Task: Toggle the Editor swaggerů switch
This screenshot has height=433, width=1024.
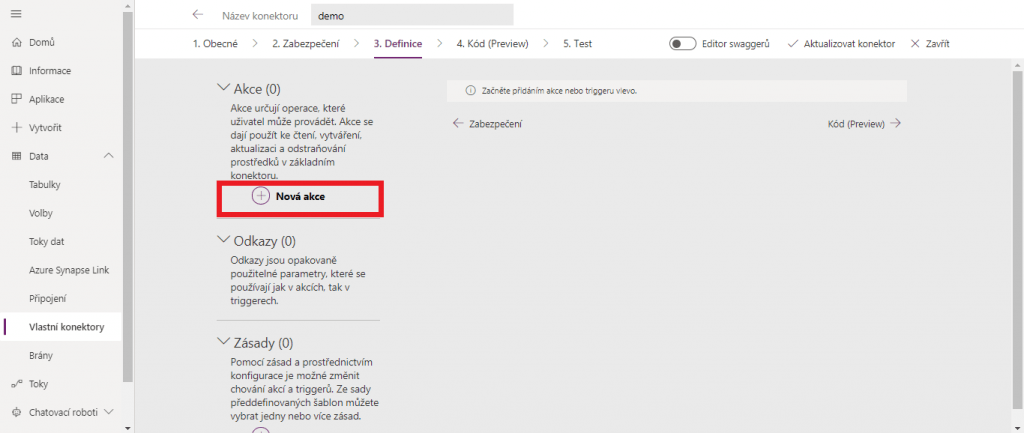Action: pyautogui.click(x=682, y=44)
